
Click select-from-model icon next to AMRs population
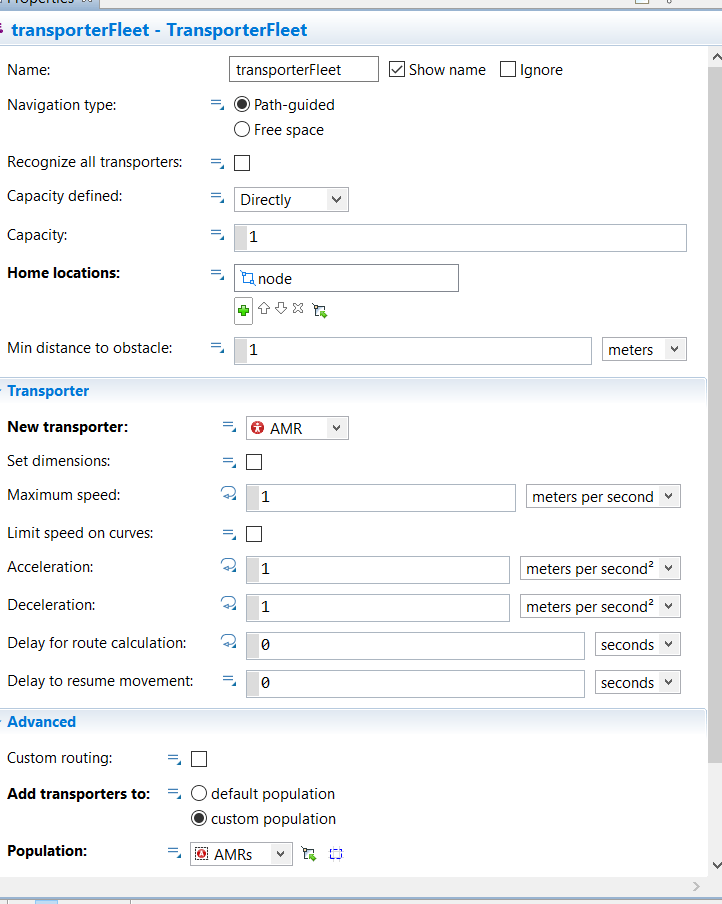point(309,854)
